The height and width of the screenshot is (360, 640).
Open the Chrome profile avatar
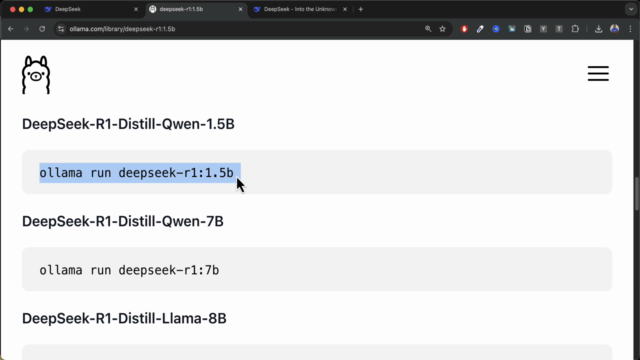pos(614,29)
